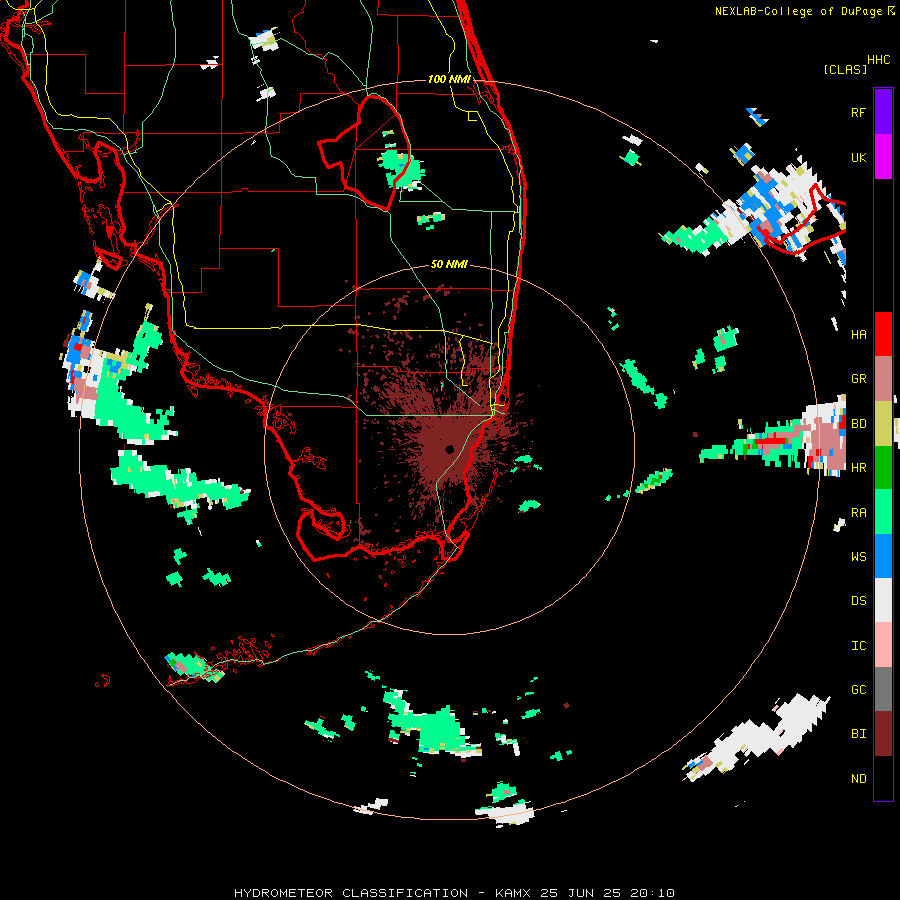Click the GC legend label
900x900 pixels.
coord(858,690)
